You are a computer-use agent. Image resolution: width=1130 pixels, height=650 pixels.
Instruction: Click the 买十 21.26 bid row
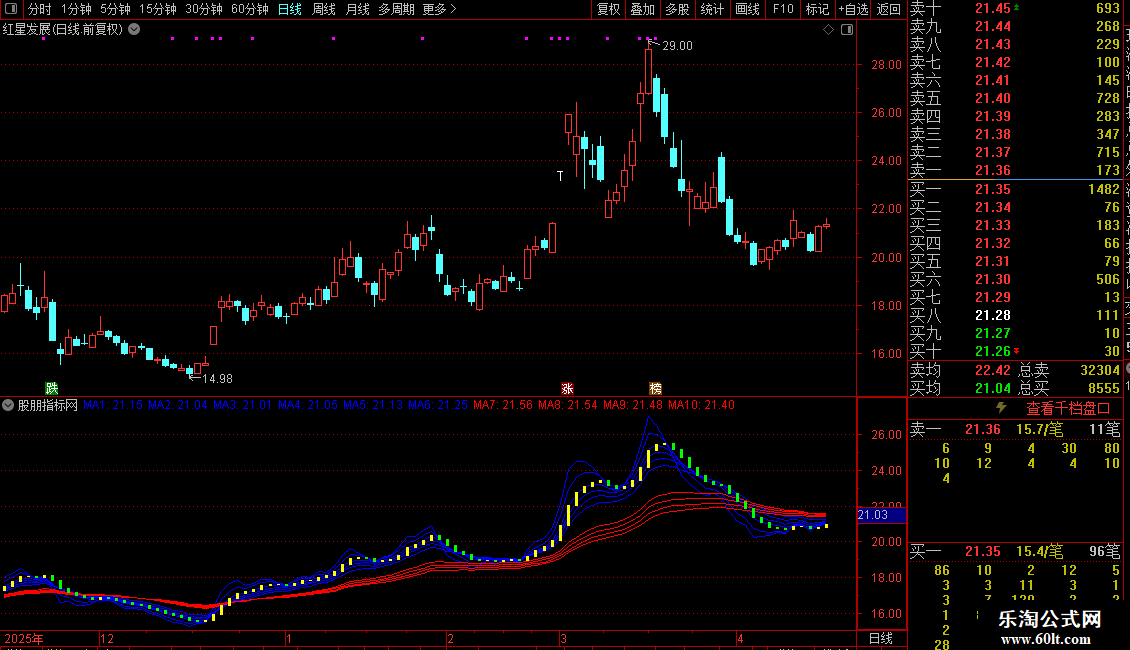click(x=1015, y=351)
